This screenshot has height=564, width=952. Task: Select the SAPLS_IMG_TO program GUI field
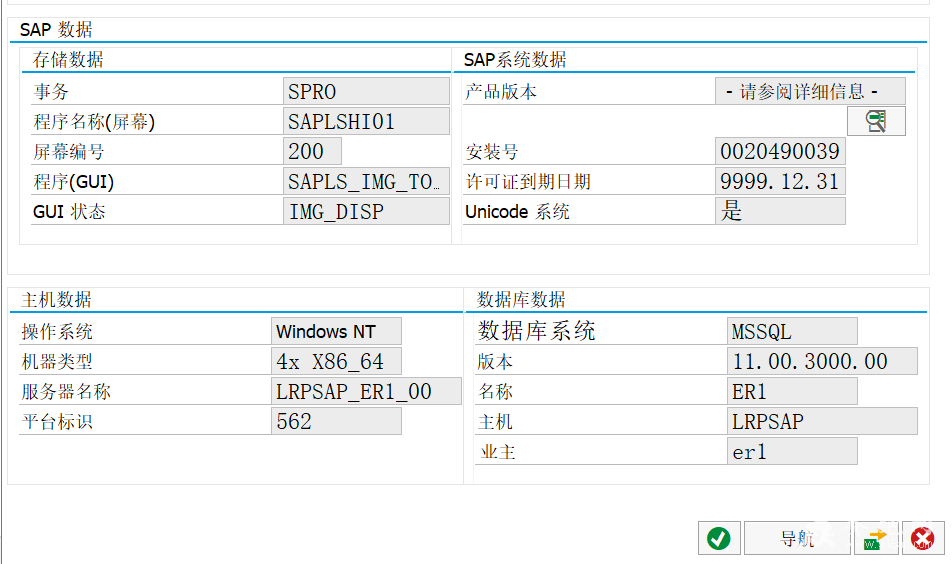pyautogui.click(x=366, y=181)
